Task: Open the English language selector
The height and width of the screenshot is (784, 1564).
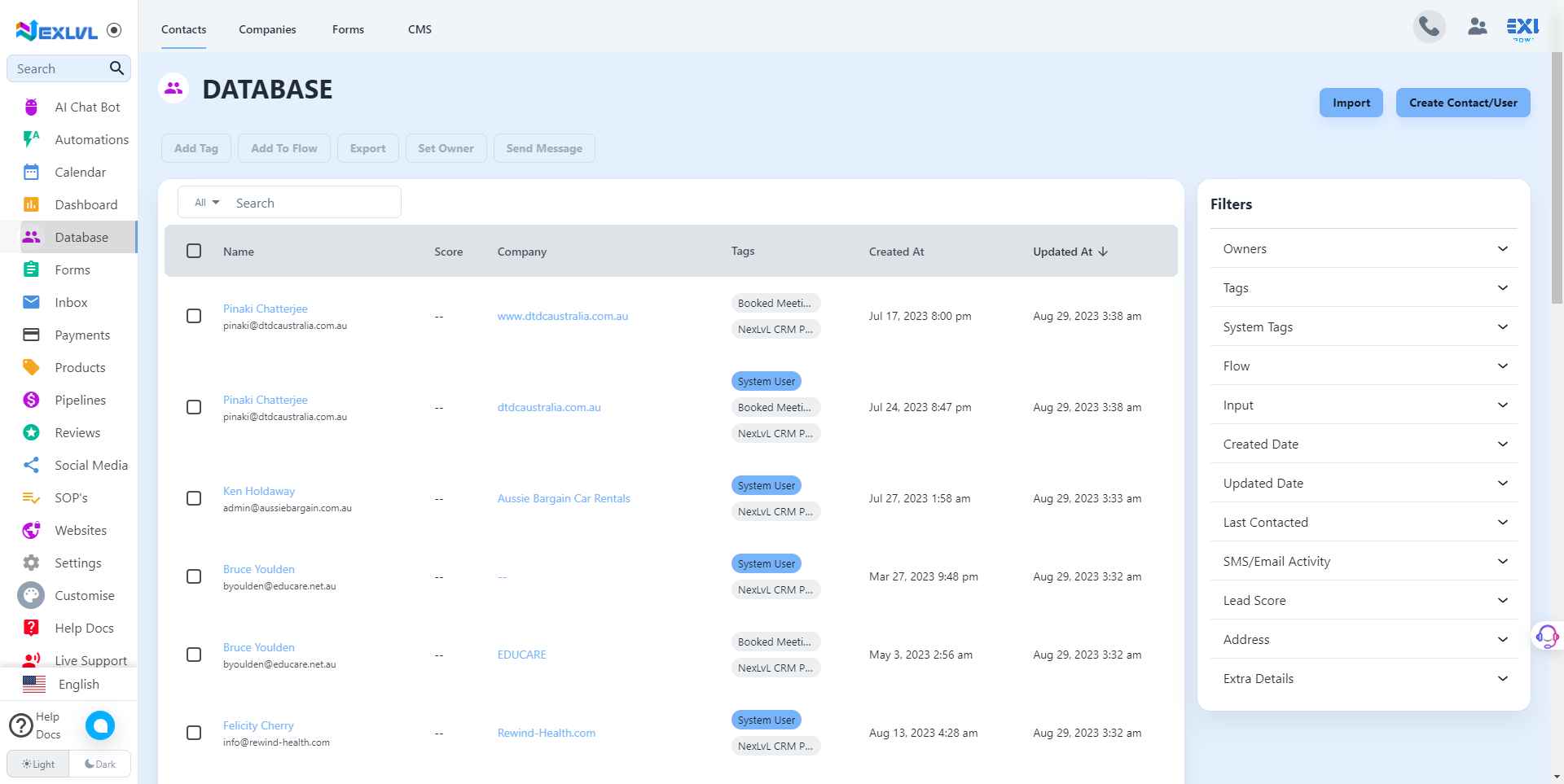Action: tap(68, 684)
